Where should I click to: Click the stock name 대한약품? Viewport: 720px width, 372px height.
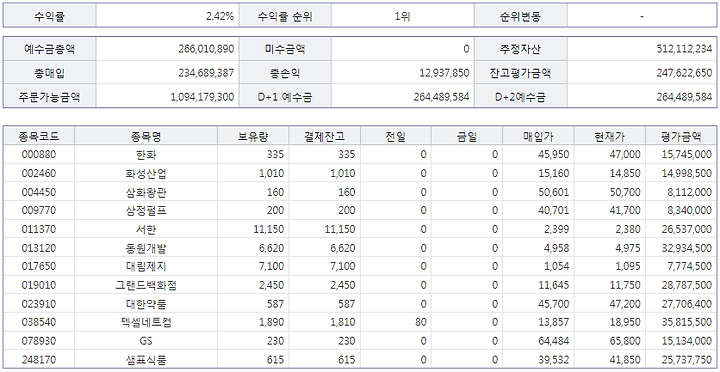coord(146,304)
